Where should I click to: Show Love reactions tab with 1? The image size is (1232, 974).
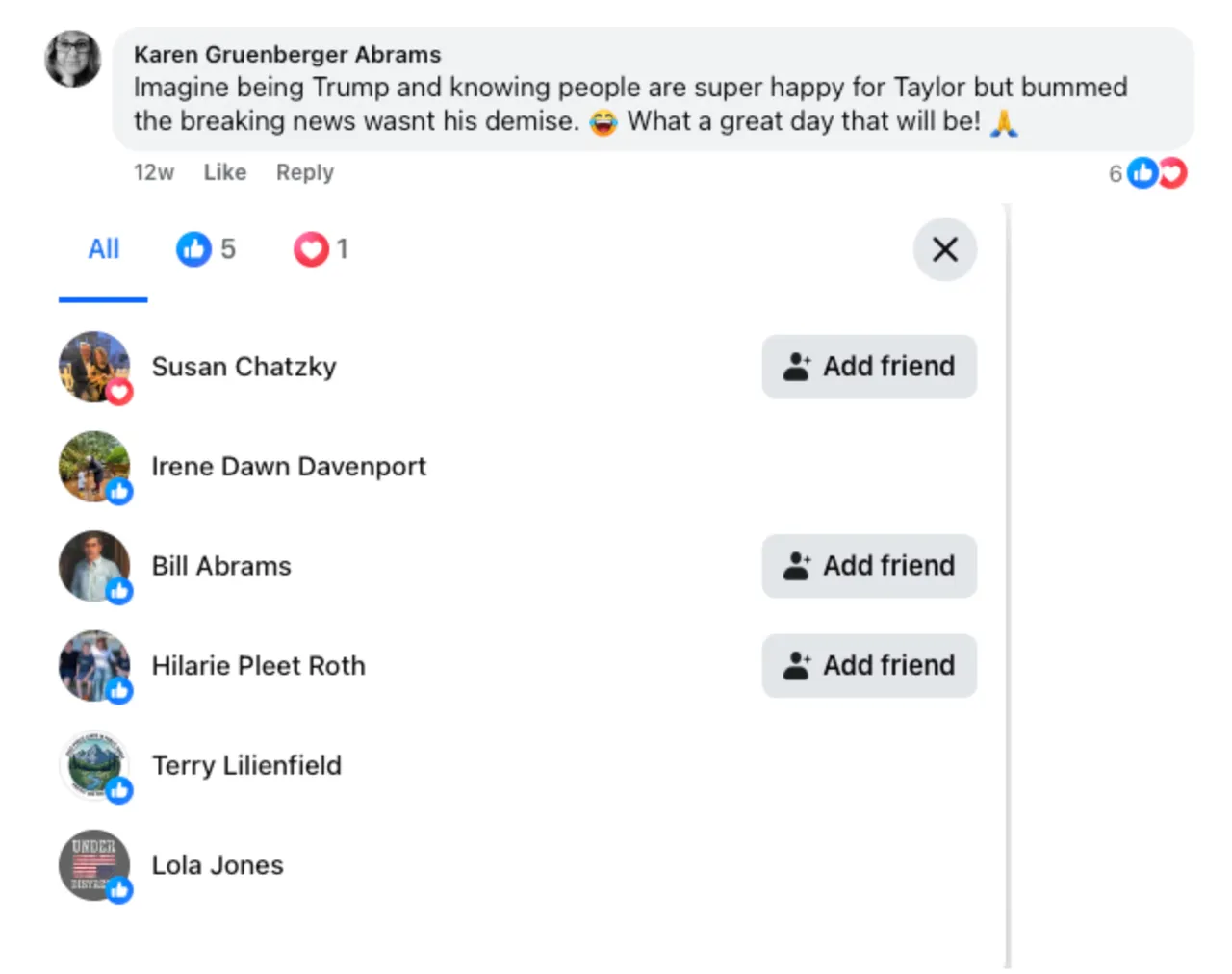click(321, 249)
